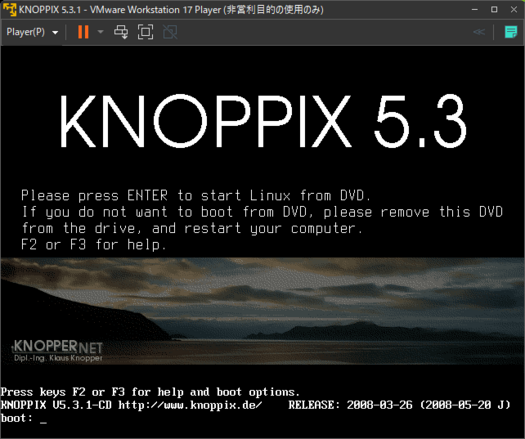Click the http://www.knoppix.de/ URL text
This screenshot has width=525, height=439.
pos(190,405)
